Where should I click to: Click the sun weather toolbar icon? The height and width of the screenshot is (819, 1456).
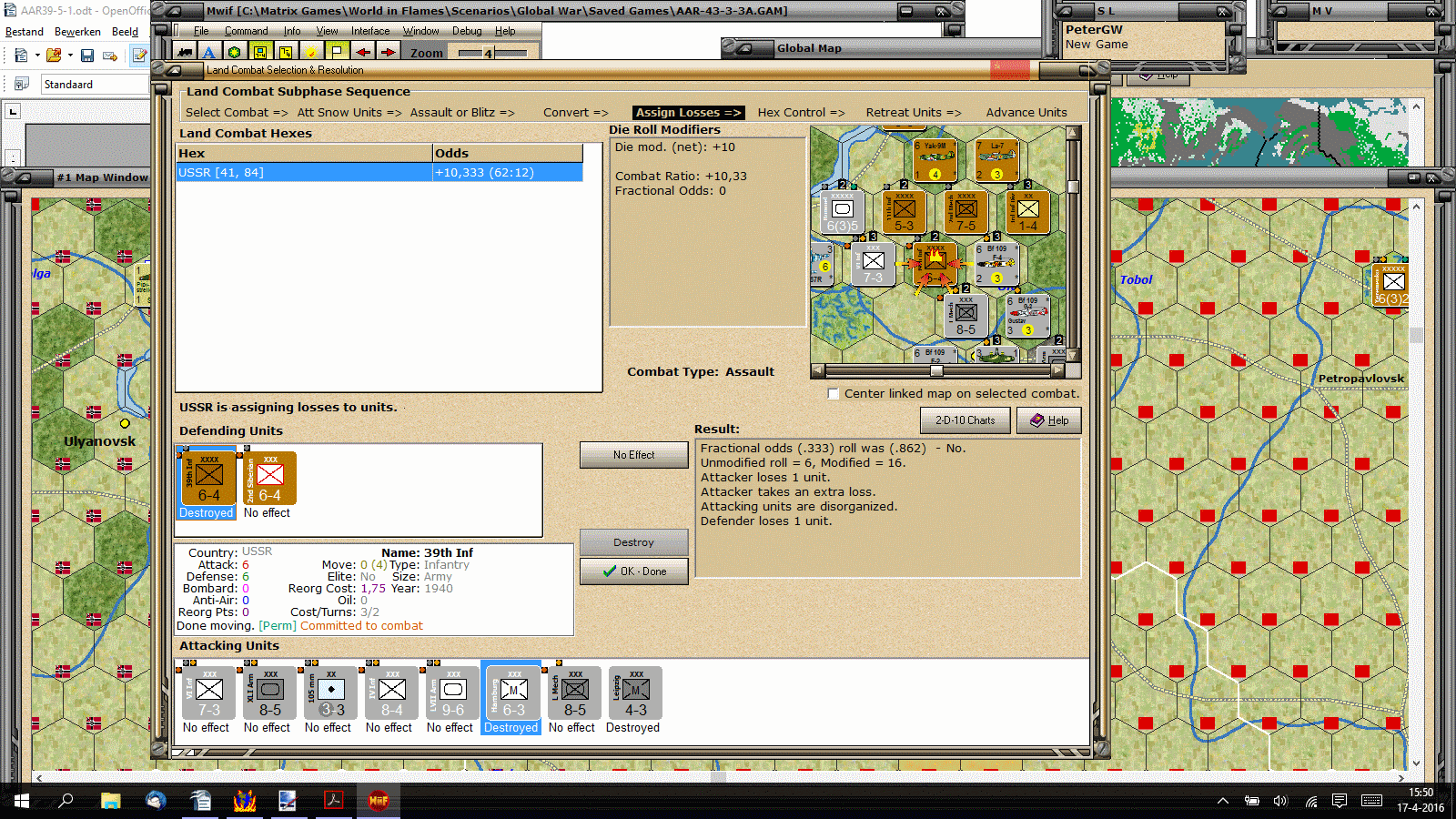point(311,53)
